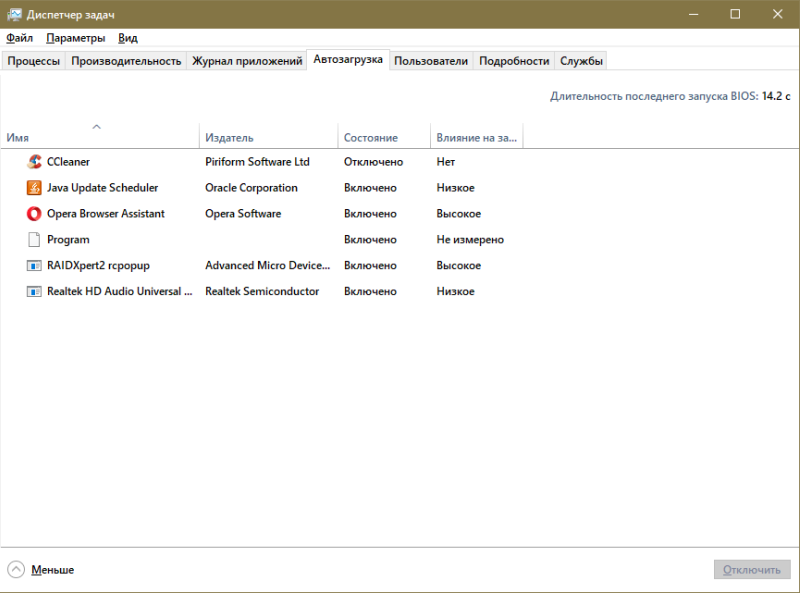Click the Меньше link label

coord(53,570)
